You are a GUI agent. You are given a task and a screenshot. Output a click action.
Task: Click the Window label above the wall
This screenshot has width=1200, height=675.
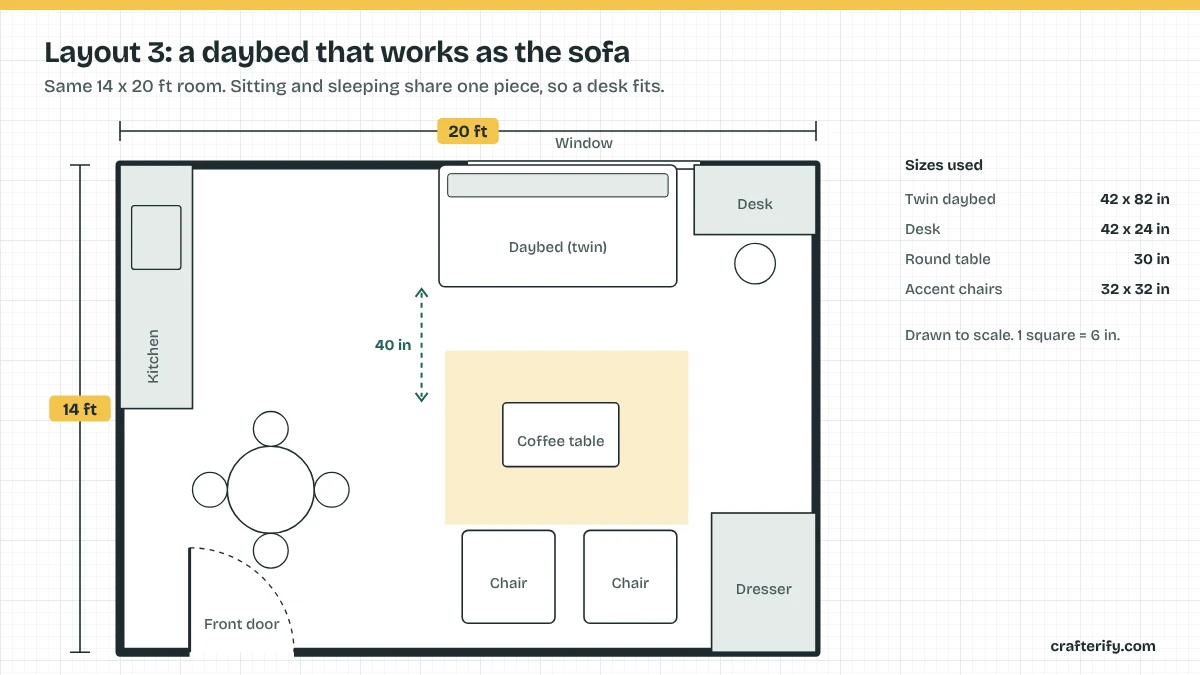[584, 143]
